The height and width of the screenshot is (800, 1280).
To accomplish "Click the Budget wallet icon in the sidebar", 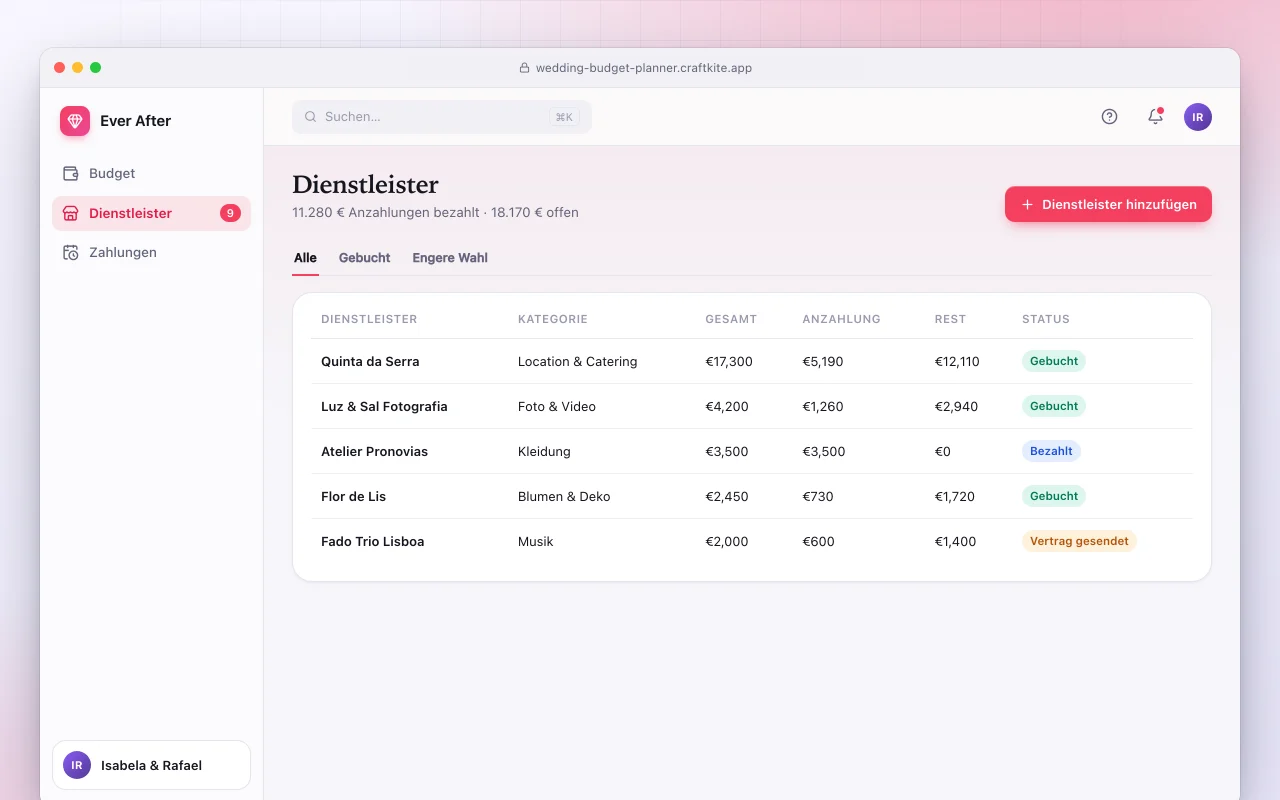I will tap(71, 173).
